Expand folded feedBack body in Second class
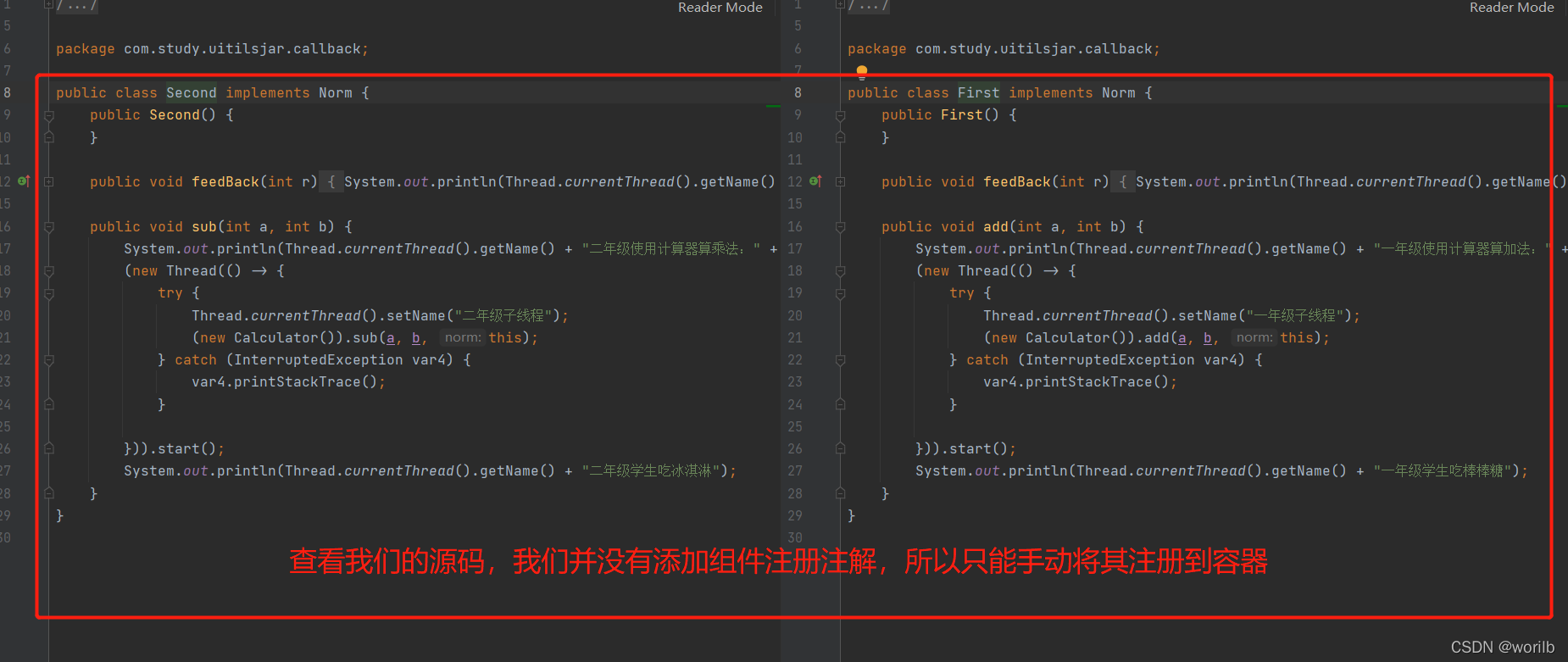Viewport: 1568px width, 662px height. coord(331,181)
